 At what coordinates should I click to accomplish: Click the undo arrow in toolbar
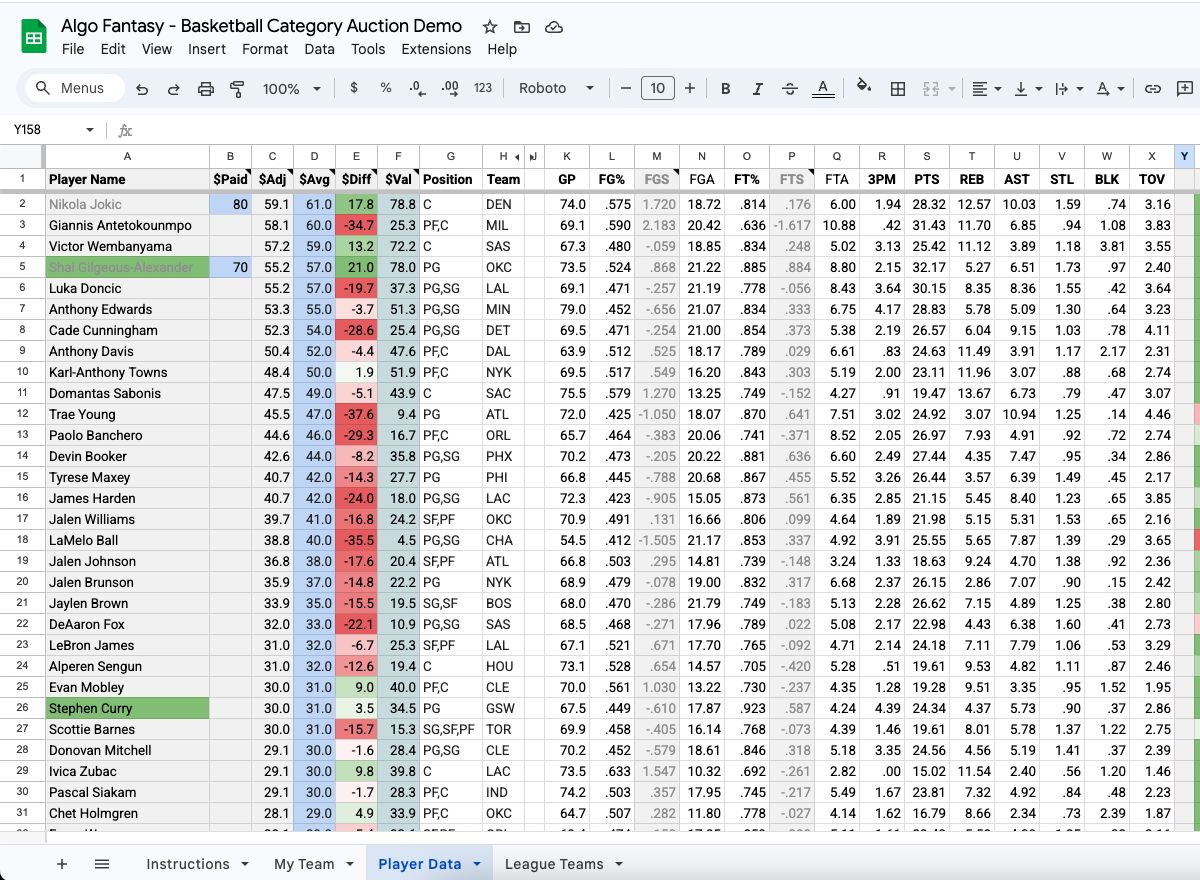(142, 89)
